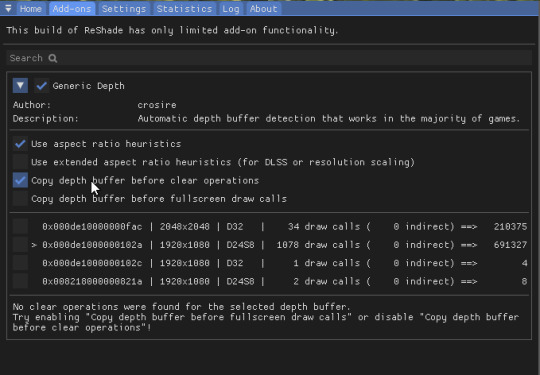Check the 0x008218000000821a depth buffer box
This screenshot has height=375, width=540.
[20, 281]
